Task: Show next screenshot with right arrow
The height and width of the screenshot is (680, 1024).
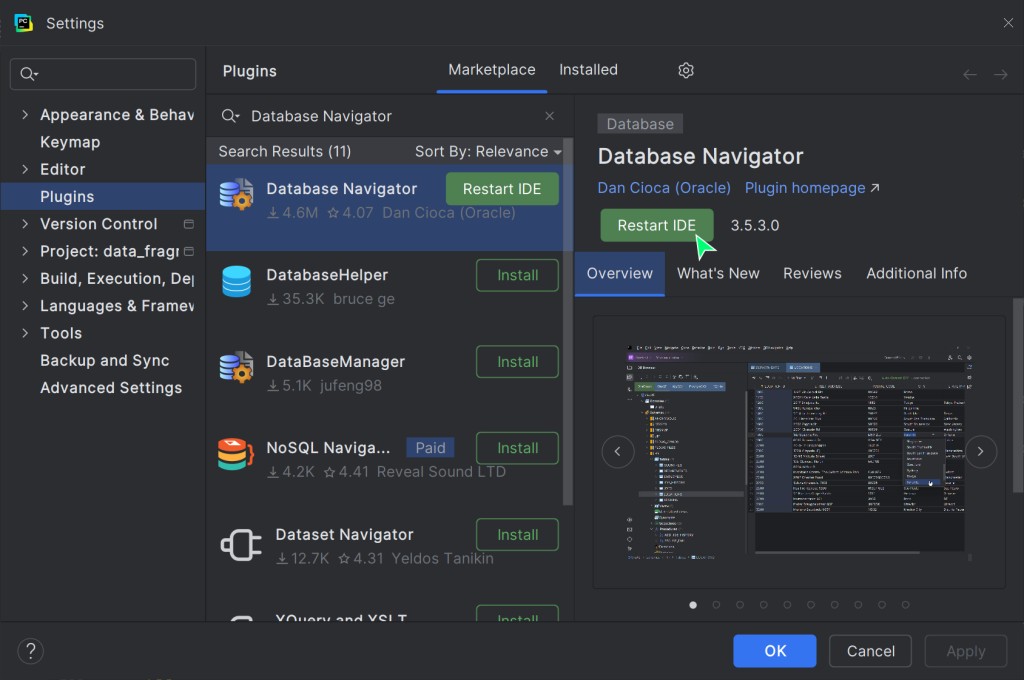Action: click(980, 451)
